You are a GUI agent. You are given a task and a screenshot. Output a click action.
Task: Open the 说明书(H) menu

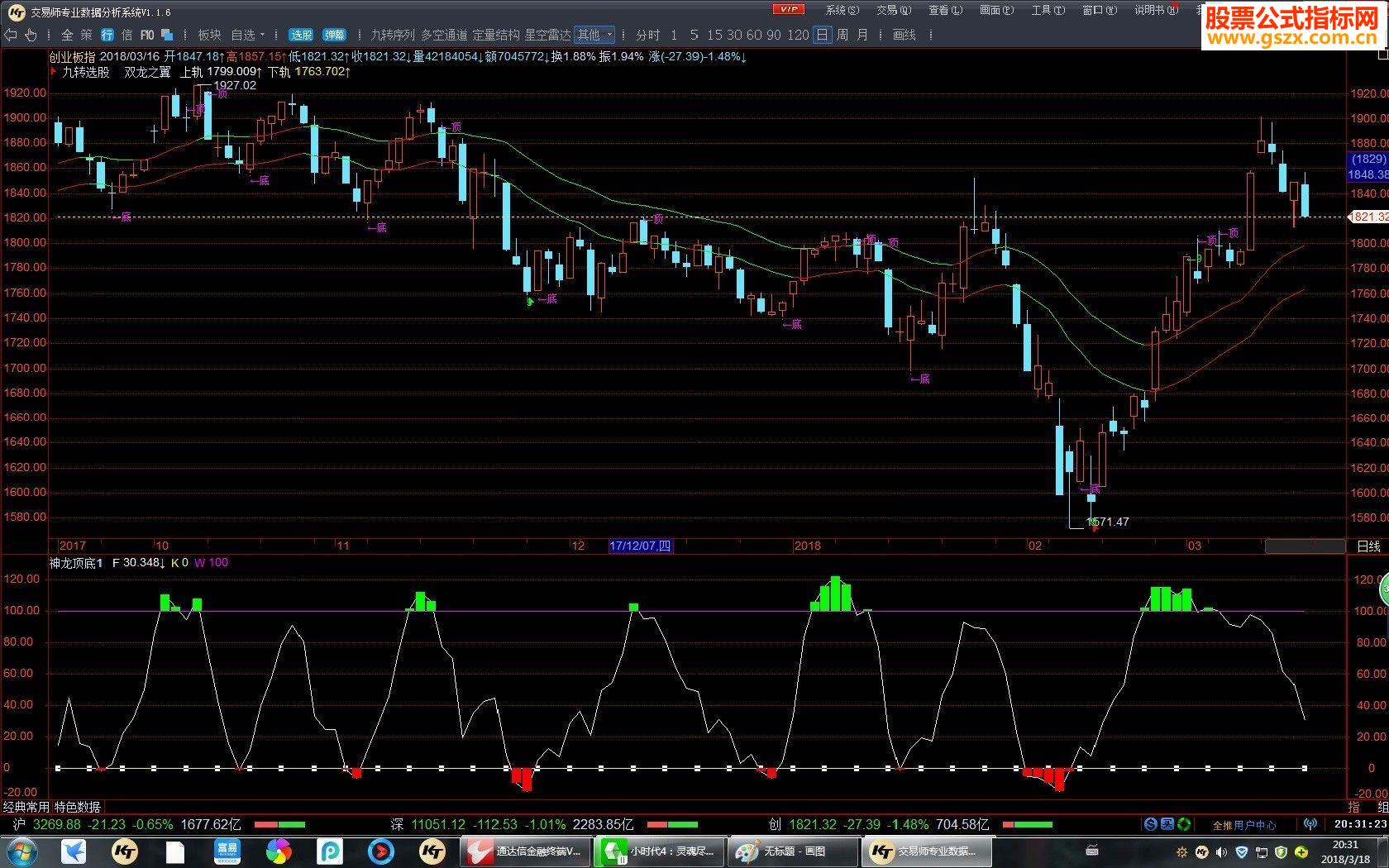click(1156, 10)
